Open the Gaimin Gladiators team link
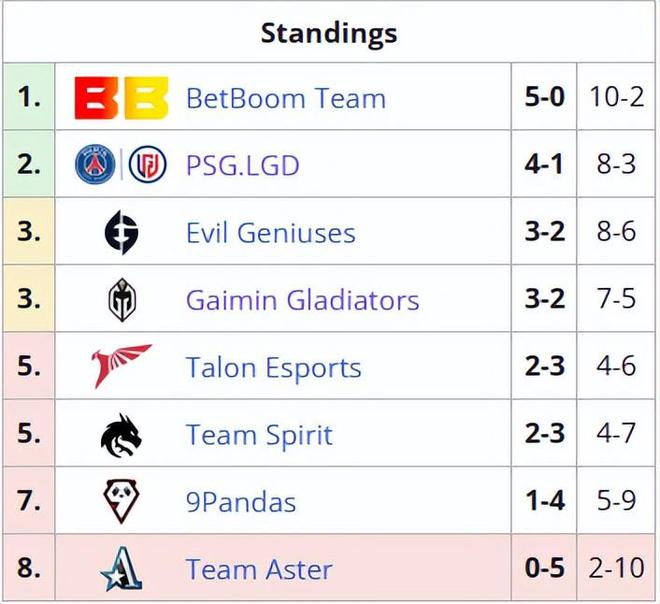 [303, 300]
